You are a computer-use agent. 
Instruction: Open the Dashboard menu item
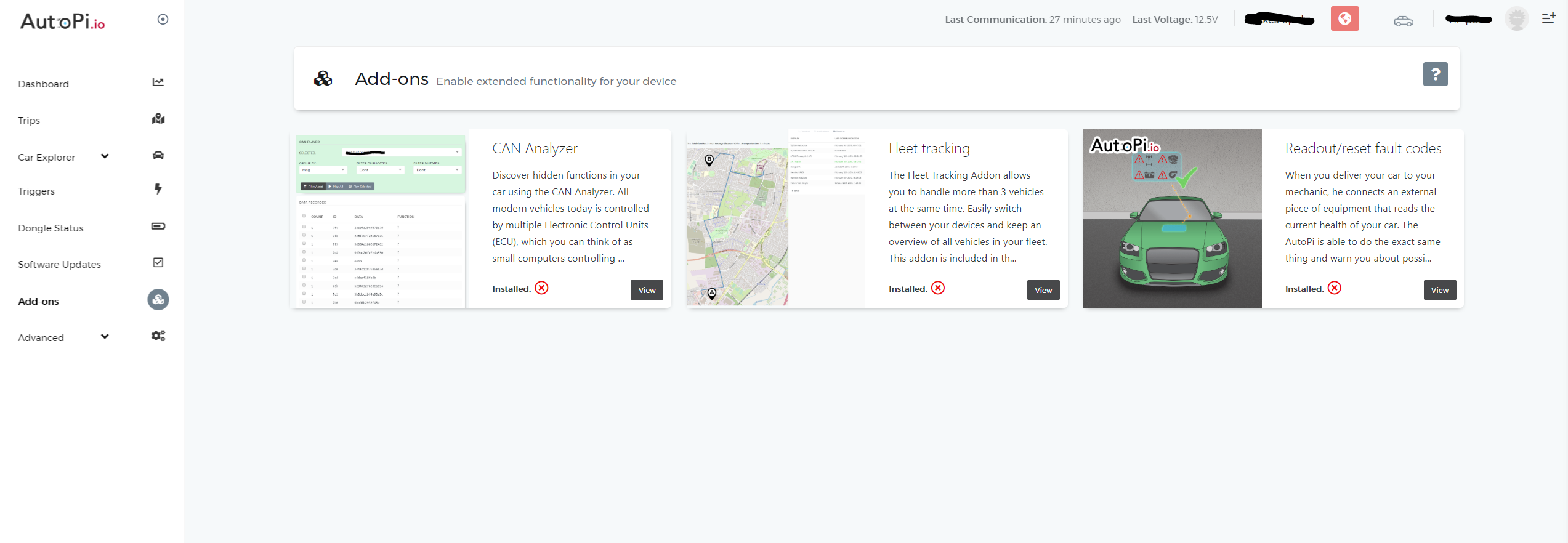pos(43,84)
